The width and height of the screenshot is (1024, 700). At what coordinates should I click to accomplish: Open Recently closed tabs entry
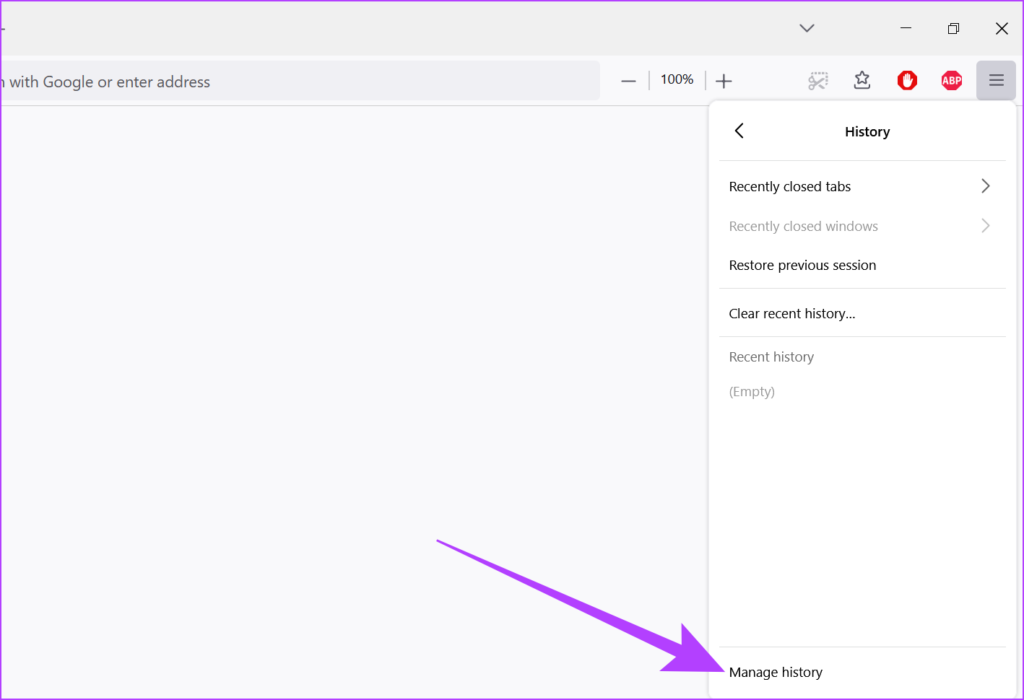tap(790, 186)
